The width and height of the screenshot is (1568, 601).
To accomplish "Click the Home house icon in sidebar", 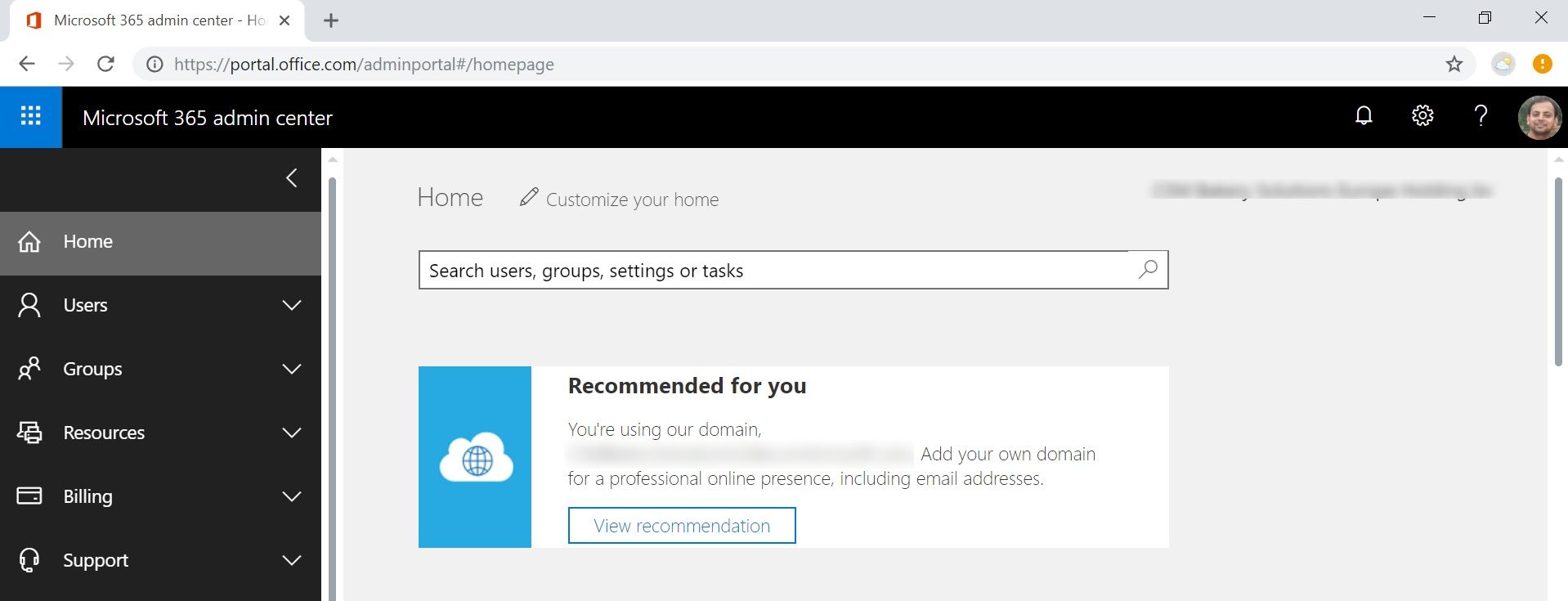I will coord(29,242).
